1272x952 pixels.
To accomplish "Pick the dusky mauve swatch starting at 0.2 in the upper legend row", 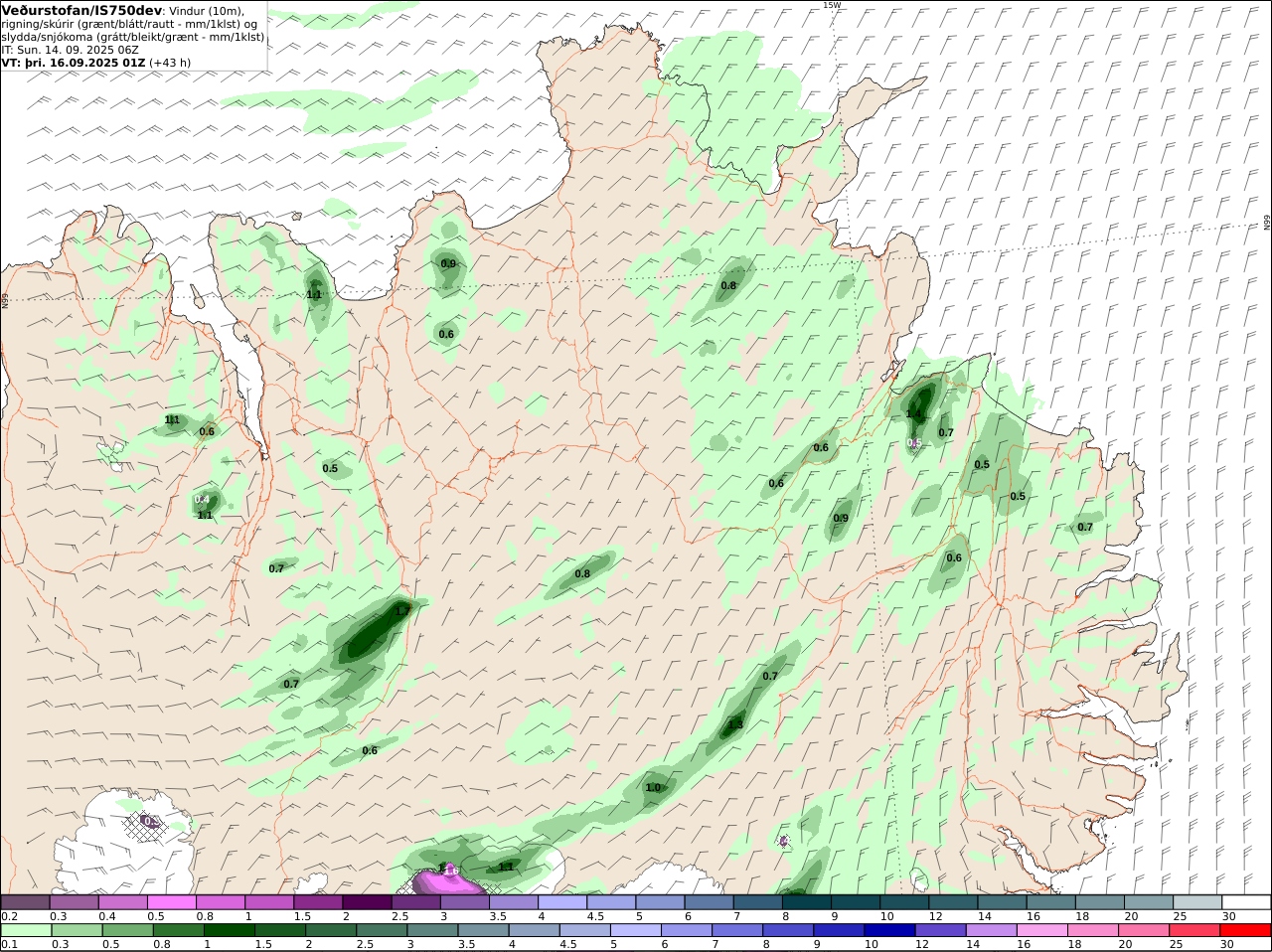I will 26,902.
